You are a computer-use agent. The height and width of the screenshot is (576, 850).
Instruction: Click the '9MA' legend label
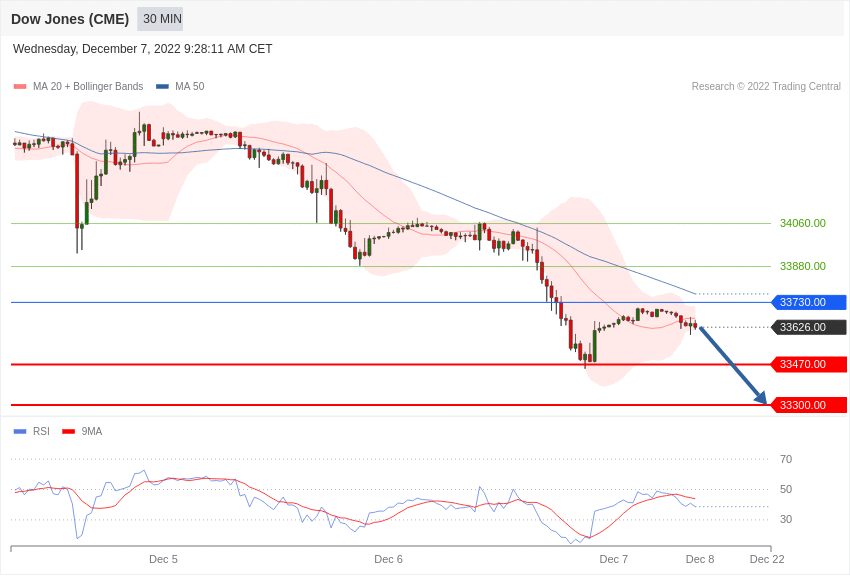92,431
